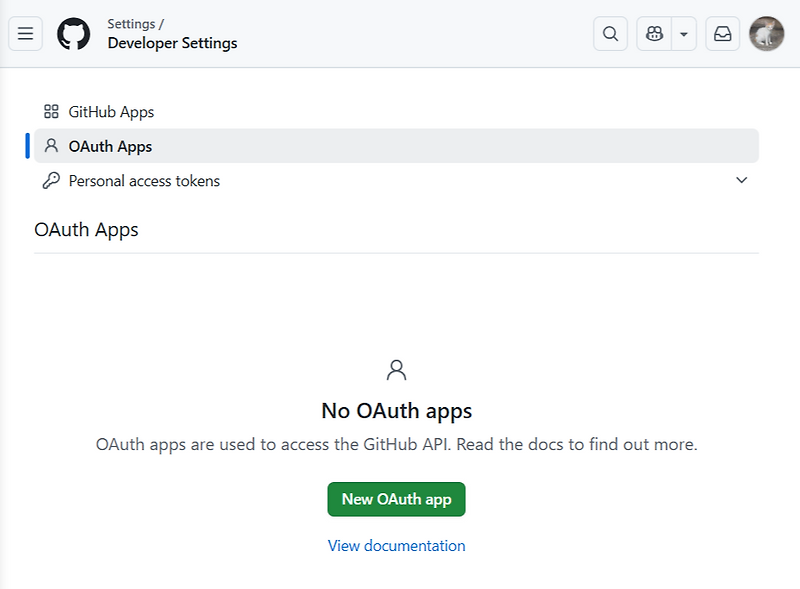
Task: Open the navigation hamburger menu
Action: point(25,33)
